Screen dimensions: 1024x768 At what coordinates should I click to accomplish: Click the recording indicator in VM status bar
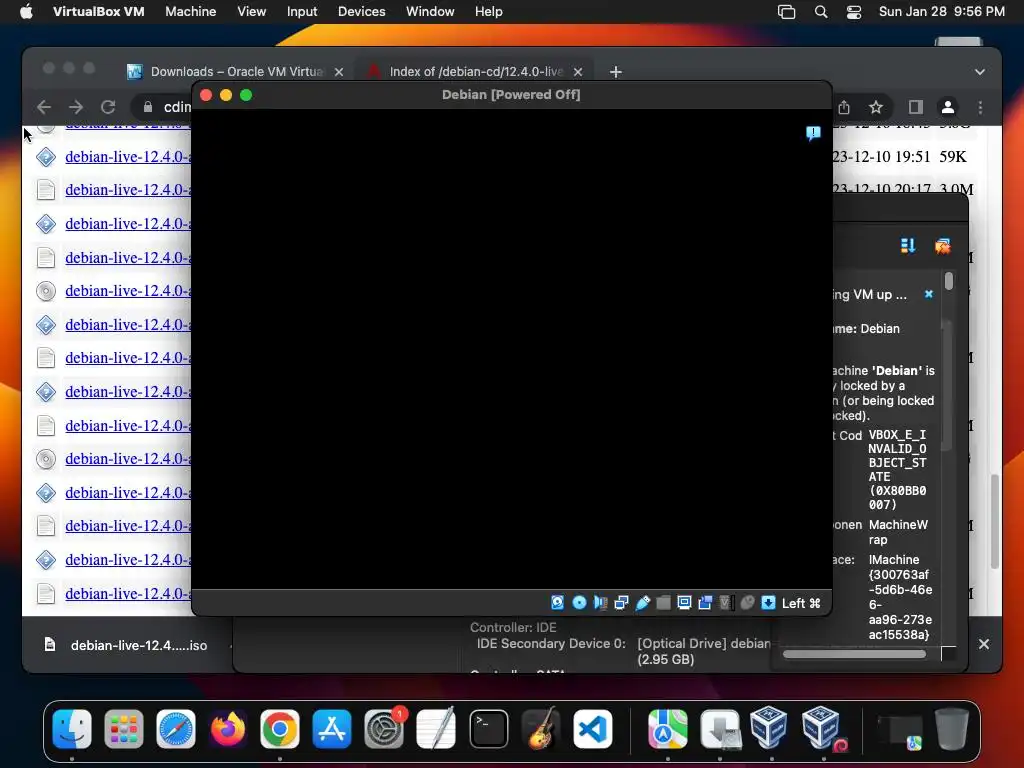(705, 603)
